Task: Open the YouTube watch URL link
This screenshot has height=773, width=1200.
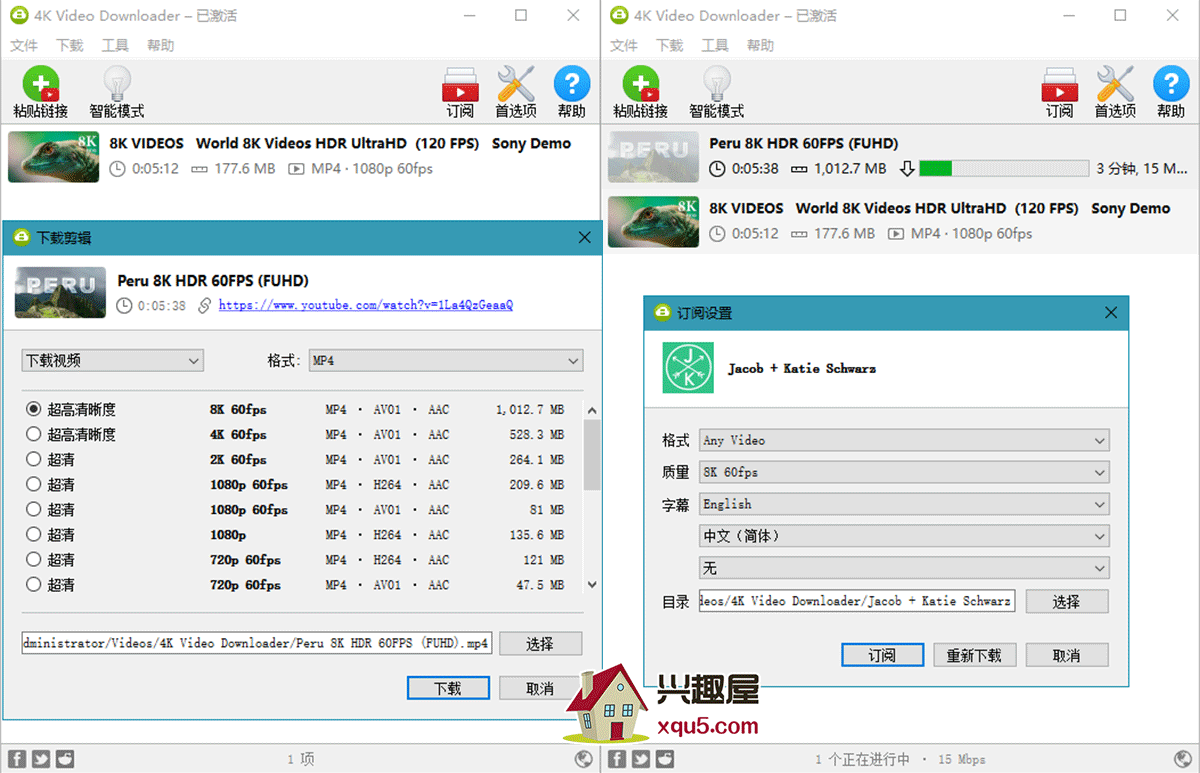Action: coord(366,305)
